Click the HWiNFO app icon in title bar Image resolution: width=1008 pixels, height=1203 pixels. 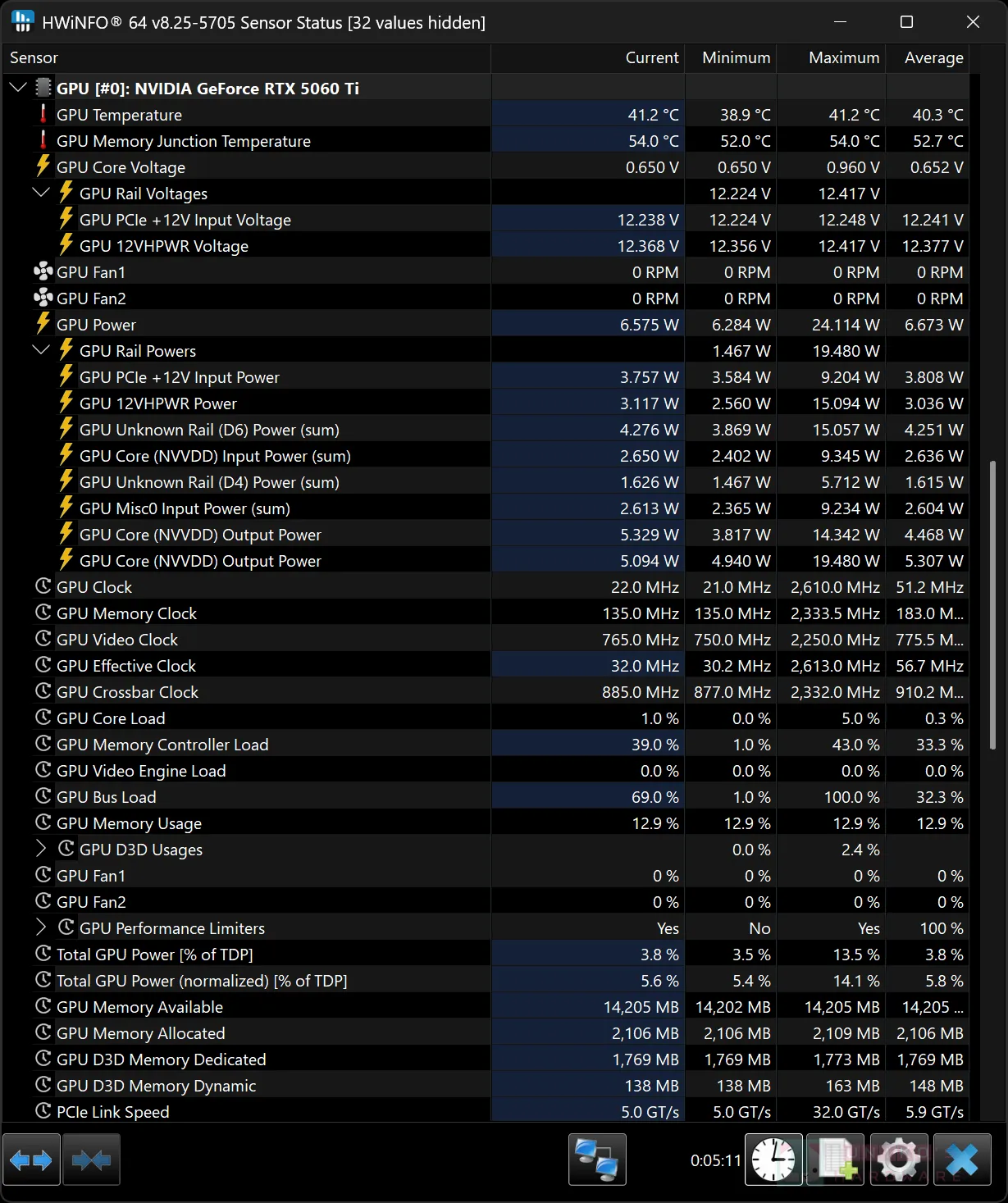click(x=23, y=22)
